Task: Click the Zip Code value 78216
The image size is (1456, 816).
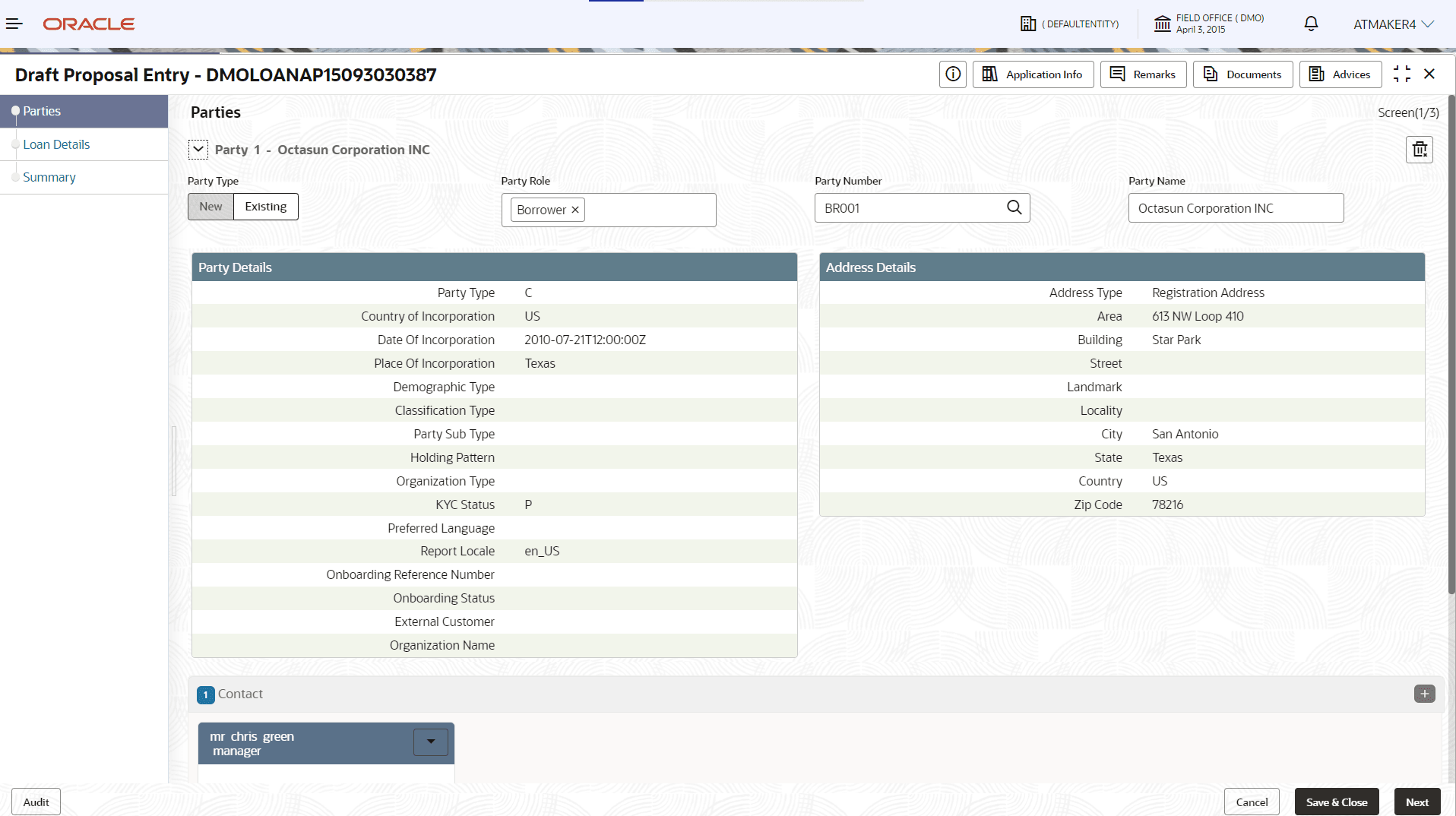Action: tap(1167, 504)
